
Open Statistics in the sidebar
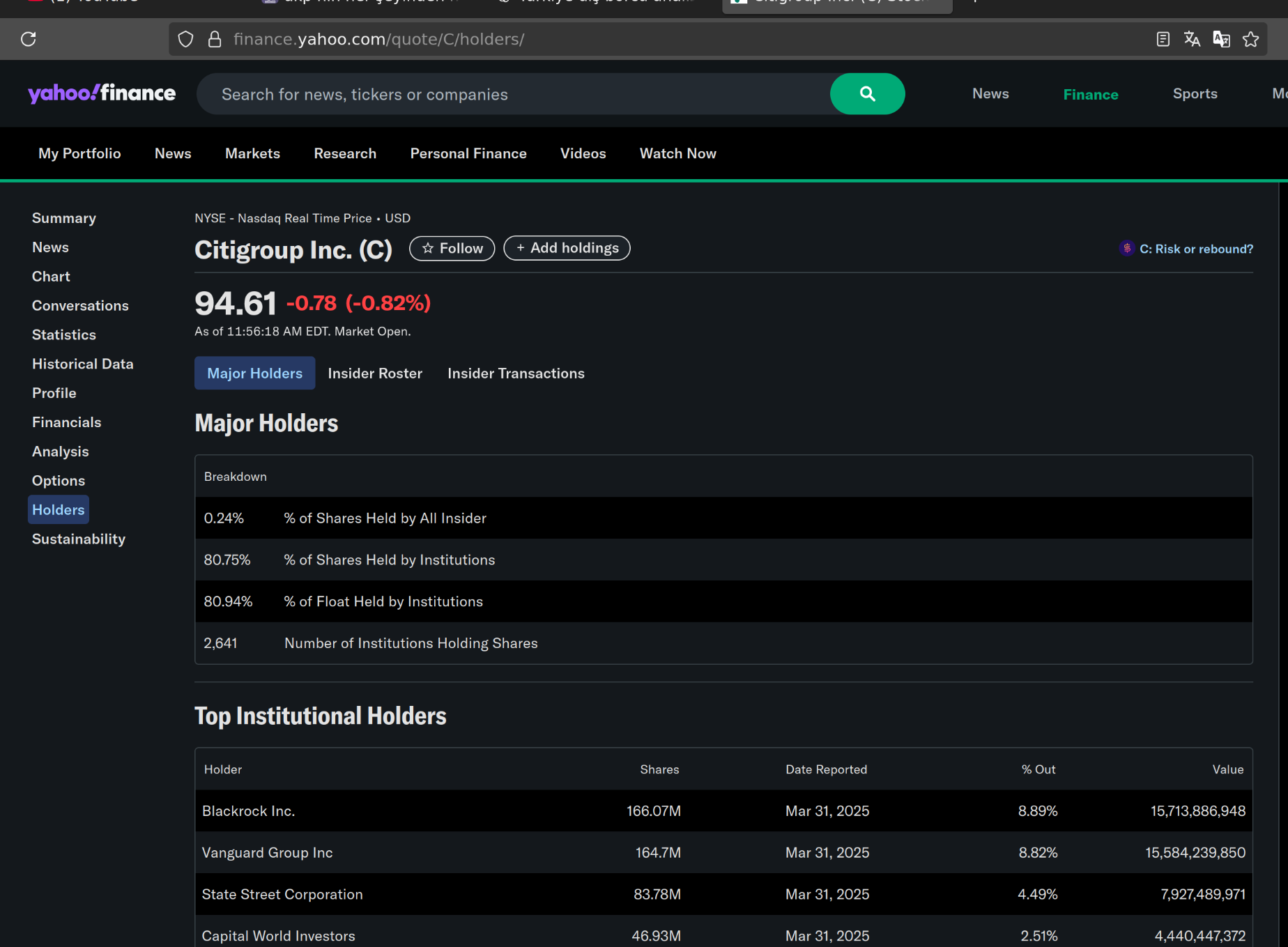point(64,335)
